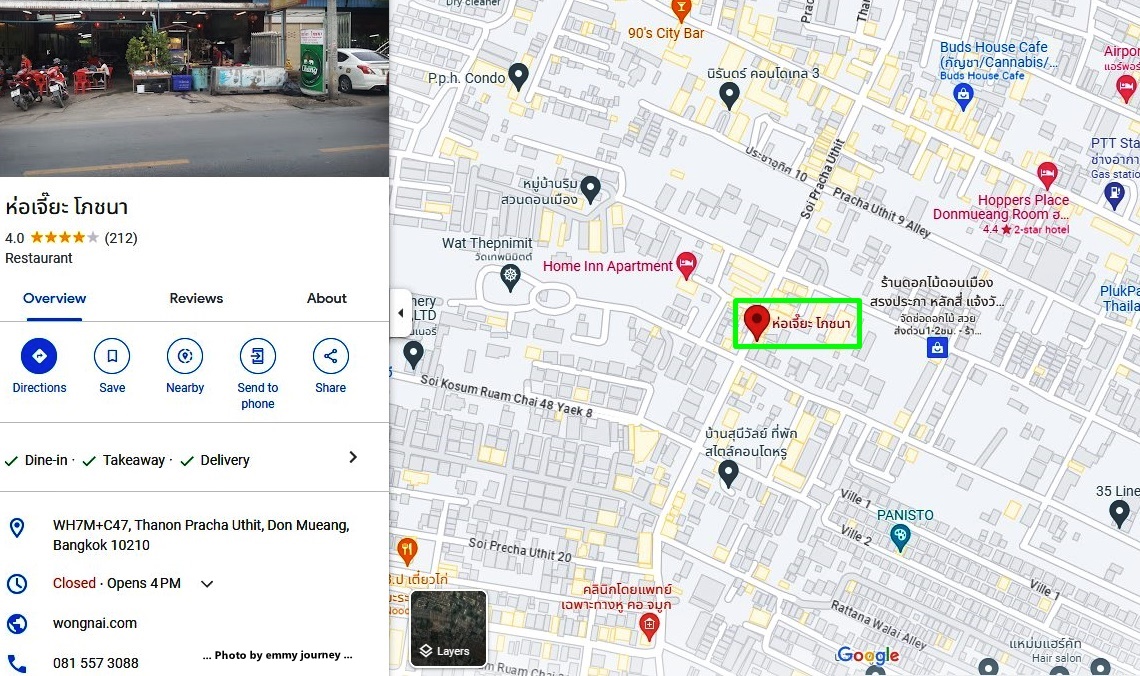Image resolution: width=1140 pixels, height=676 pixels.
Task: Save this restaurant with bookmark icon
Action: tap(112, 356)
